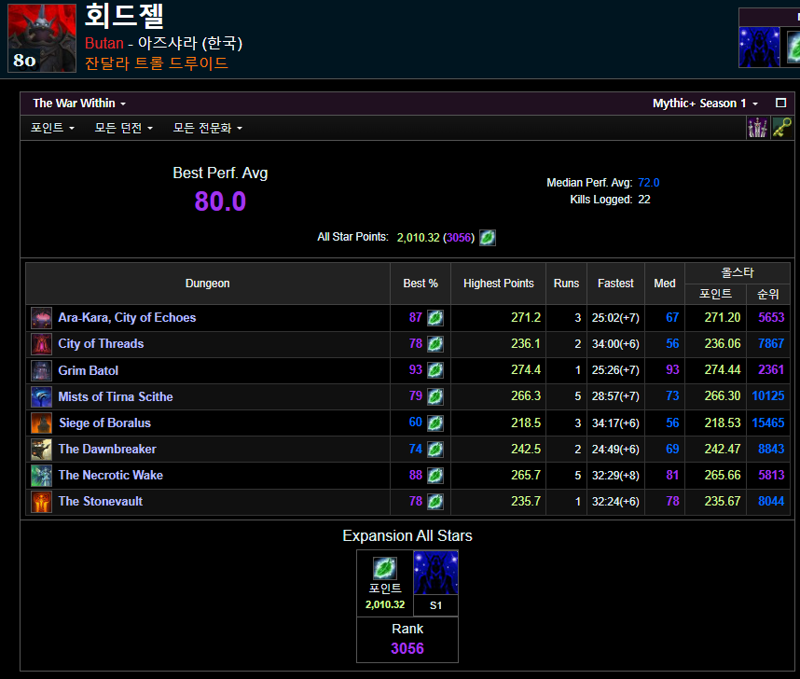Click the City of Threads dungeon icon
This screenshot has width=800, height=679.
click(x=41, y=344)
